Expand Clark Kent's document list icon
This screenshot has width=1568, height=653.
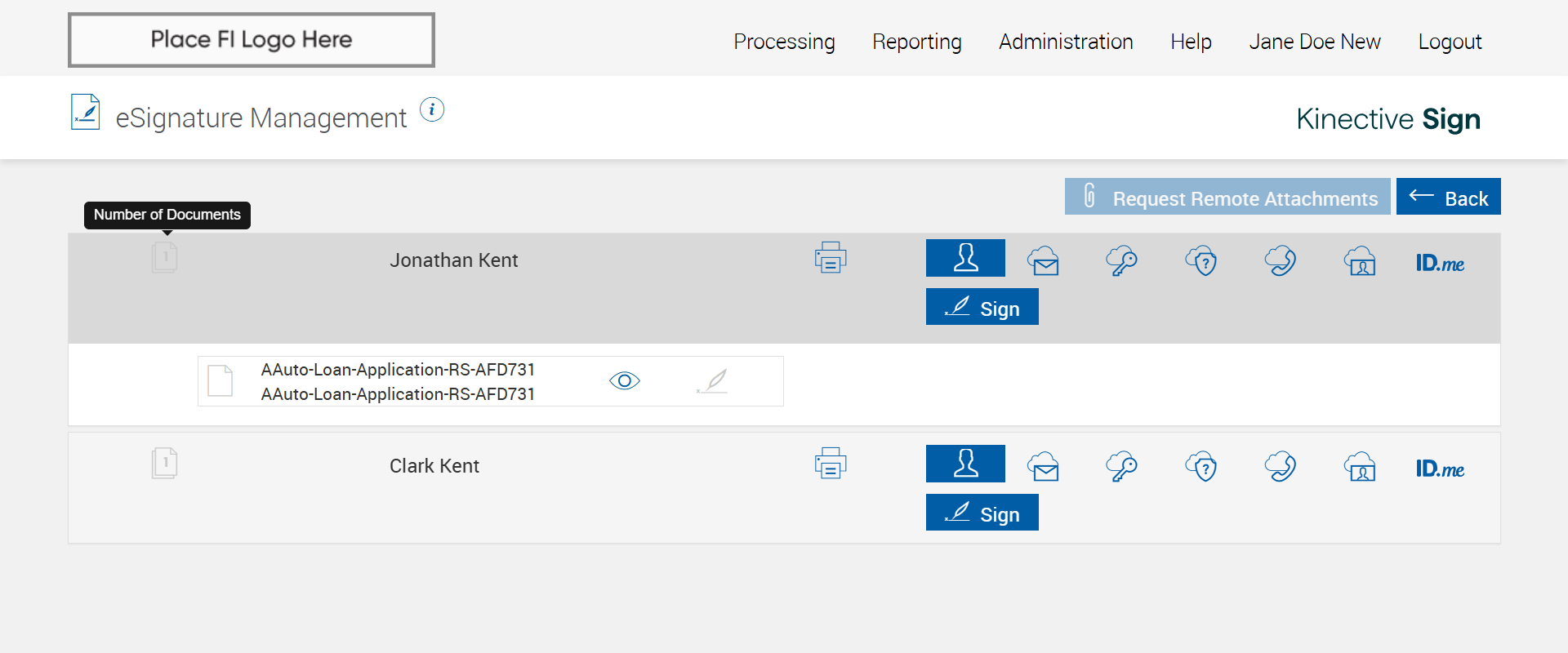click(x=165, y=464)
